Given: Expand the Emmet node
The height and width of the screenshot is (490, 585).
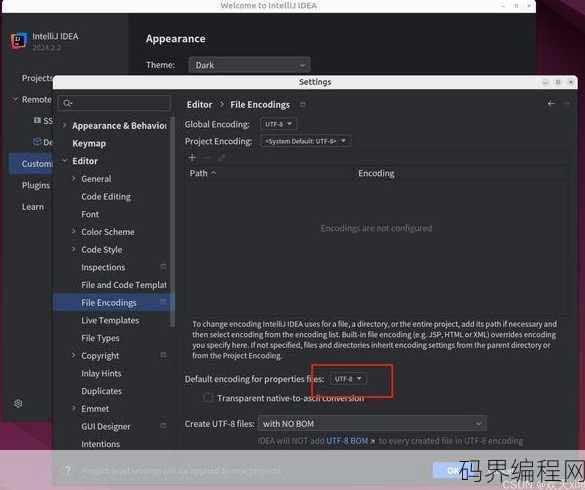Looking at the screenshot, I should (x=74, y=408).
